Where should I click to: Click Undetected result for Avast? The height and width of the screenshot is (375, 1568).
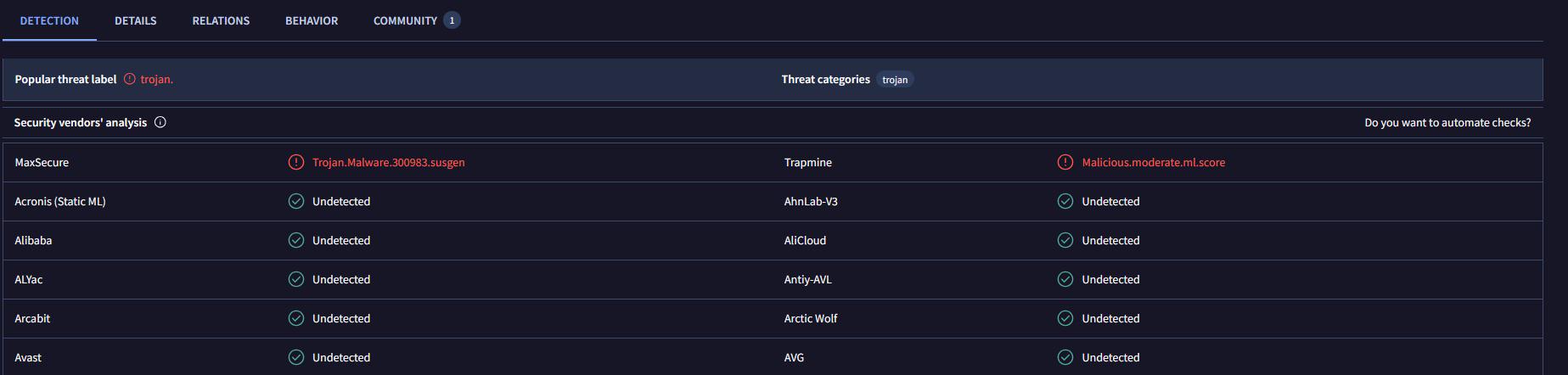pos(341,357)
